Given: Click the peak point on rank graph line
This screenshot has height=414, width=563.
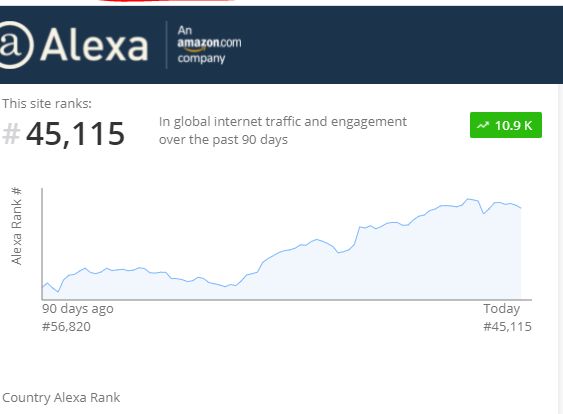Looking at the screenshot, I should 468,199.
